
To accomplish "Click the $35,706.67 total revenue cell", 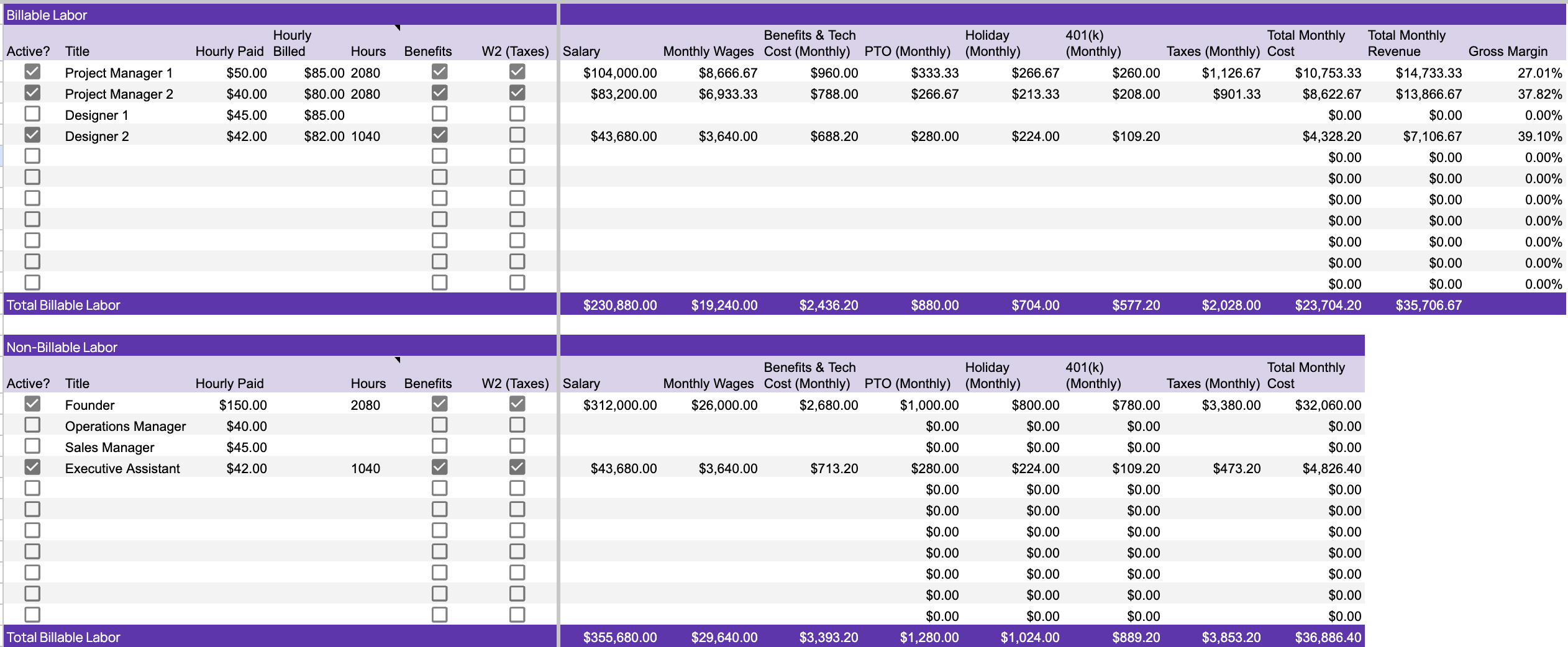I will tap(1429, 305).
